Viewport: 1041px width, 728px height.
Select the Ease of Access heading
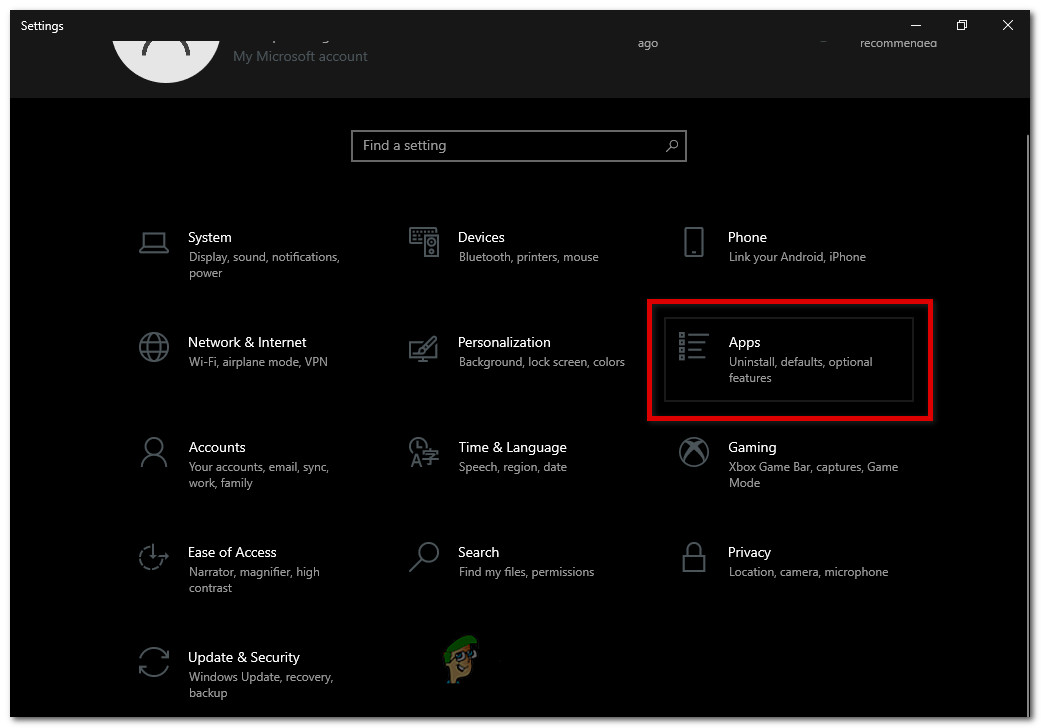coord(232,551)
